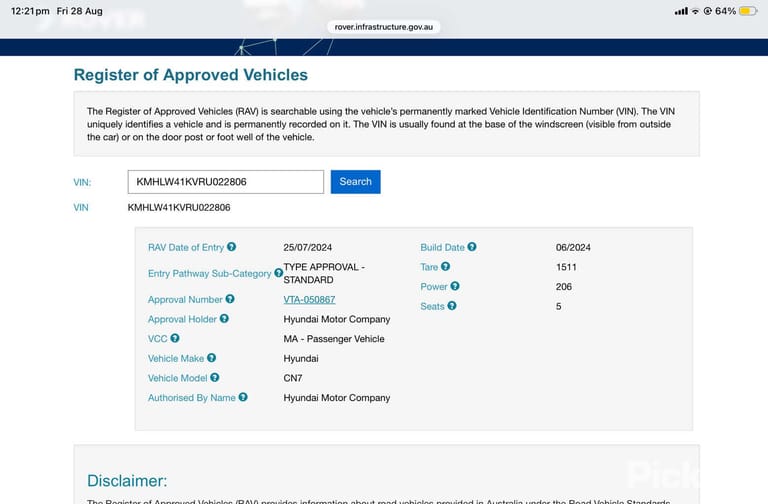Tap the 64% battery percentage text

pyautogui.click(x=725, y=11)
